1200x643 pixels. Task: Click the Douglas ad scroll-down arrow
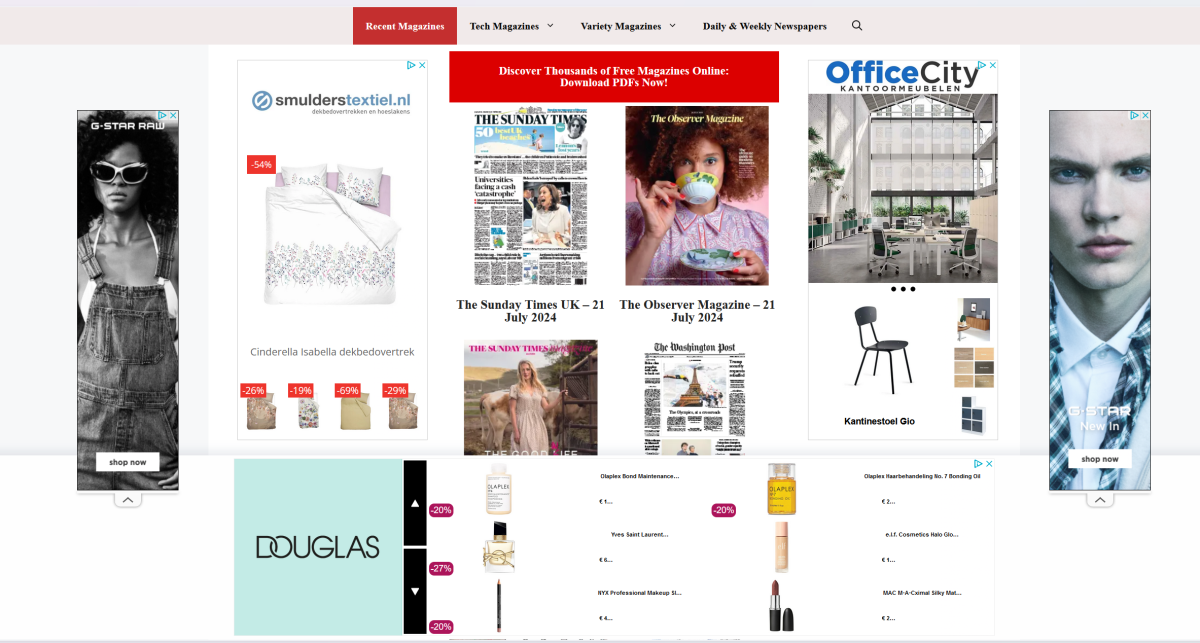tap(415, 591)
